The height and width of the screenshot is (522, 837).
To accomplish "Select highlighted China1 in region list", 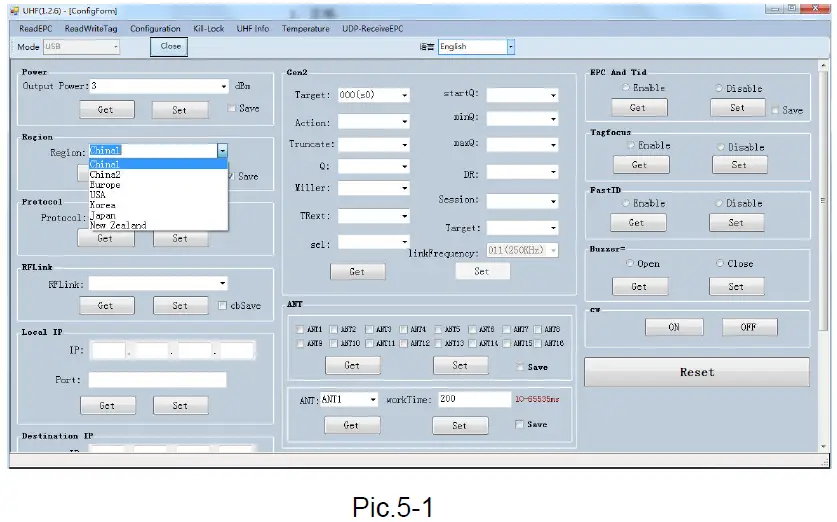I will click(x=158, y=164).
